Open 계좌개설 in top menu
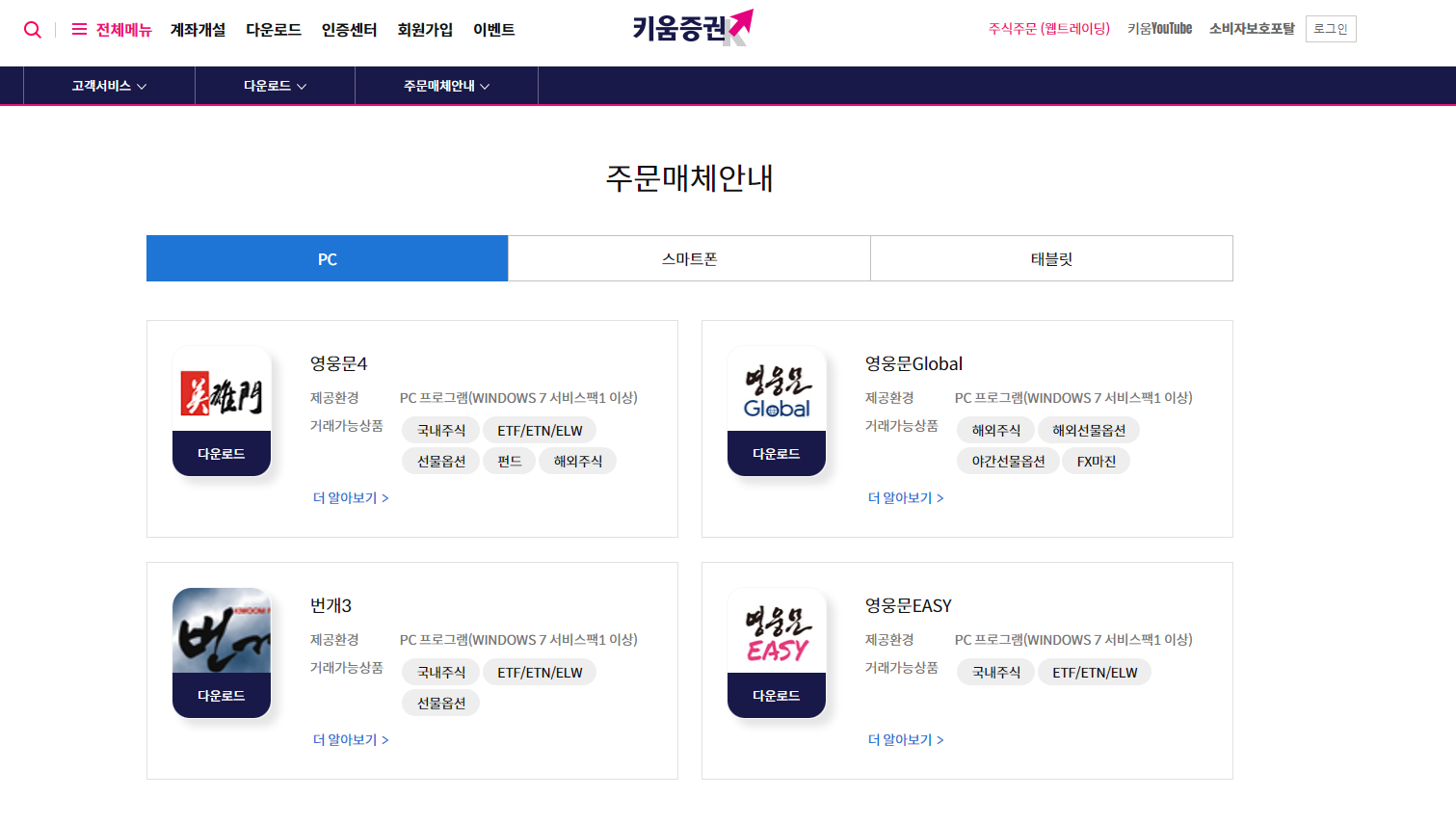 pos(198,30)
